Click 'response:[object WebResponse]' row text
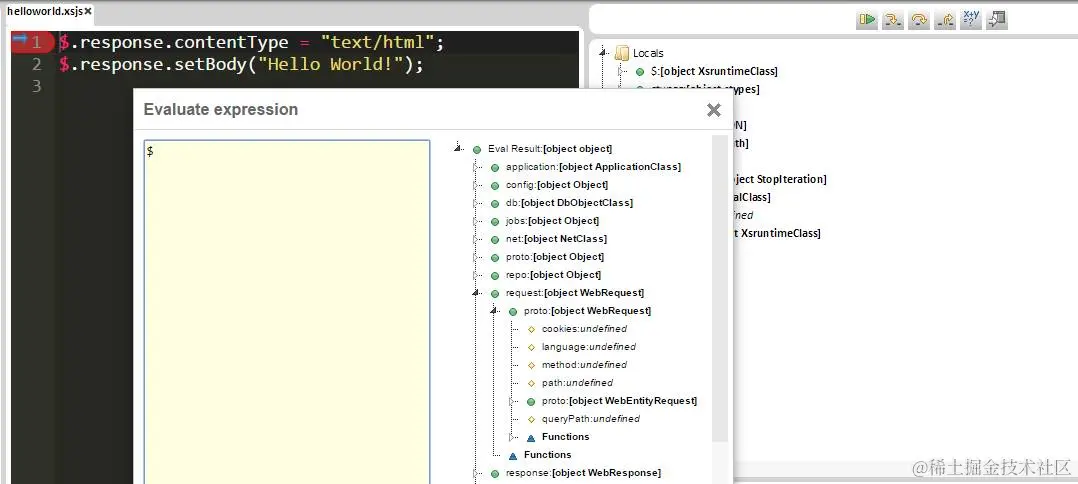This screenshot has width=1078, height=484. point(583,472)
